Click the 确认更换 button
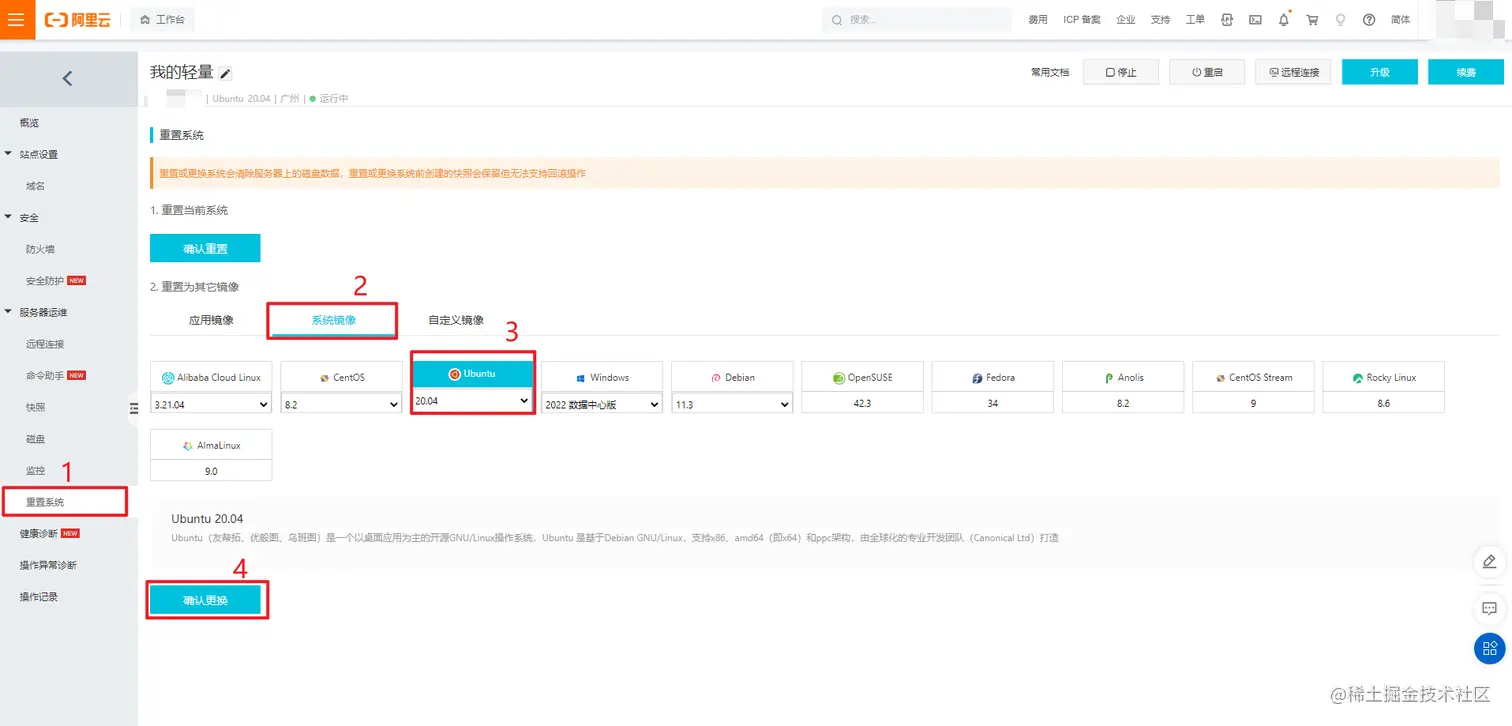This screenshot has width=1512, height=726. click(205, 600)
